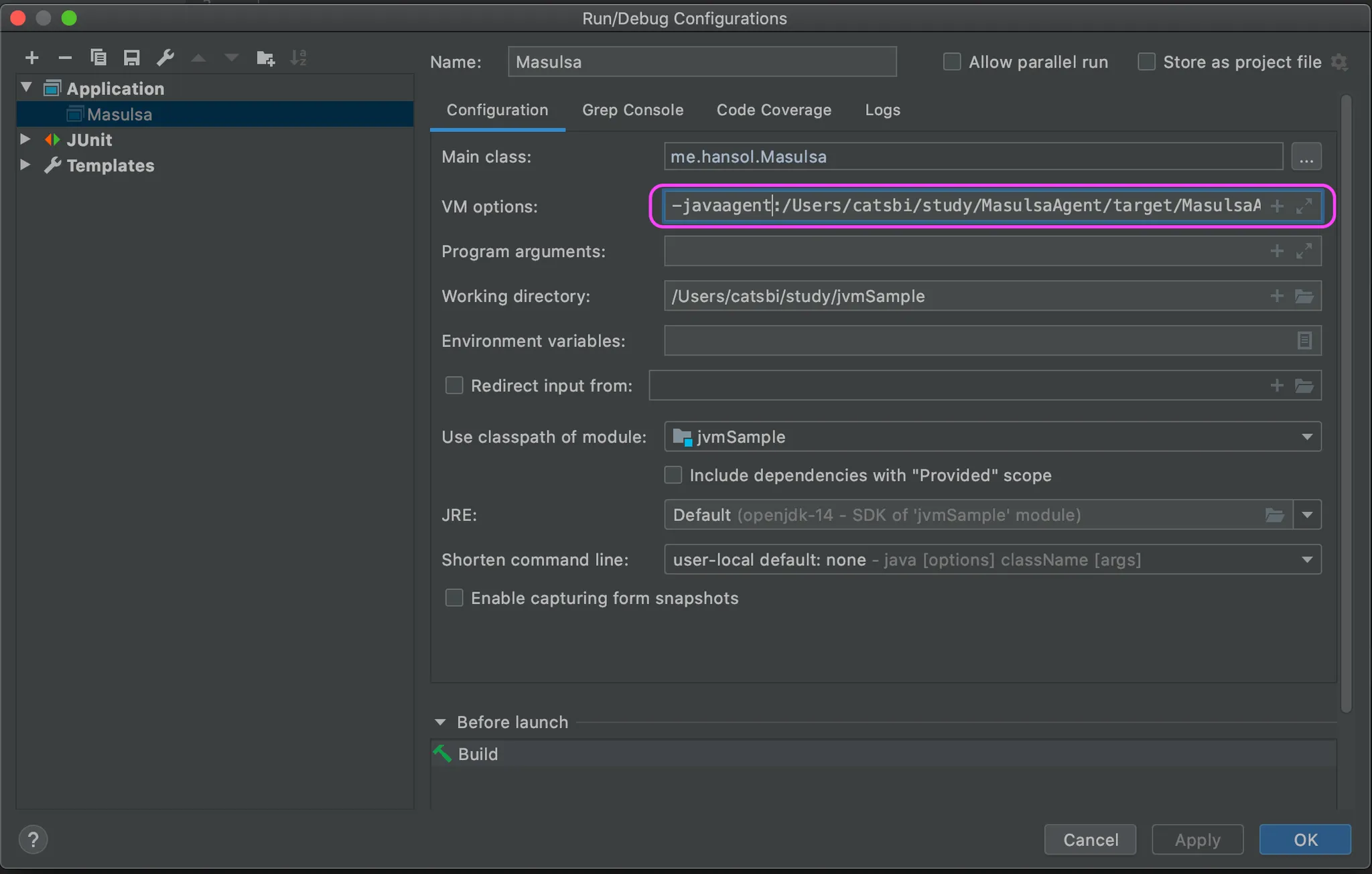The width and height of the screenshot is (1372, 874).
Task: Click the create new folder icon
Action: tap(265, 58)
